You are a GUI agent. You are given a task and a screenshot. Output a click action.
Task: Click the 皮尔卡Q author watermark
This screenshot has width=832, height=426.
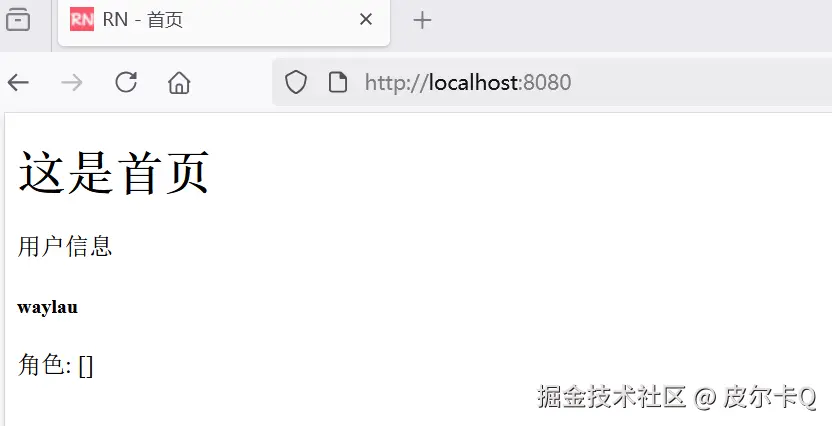(770, 397)
